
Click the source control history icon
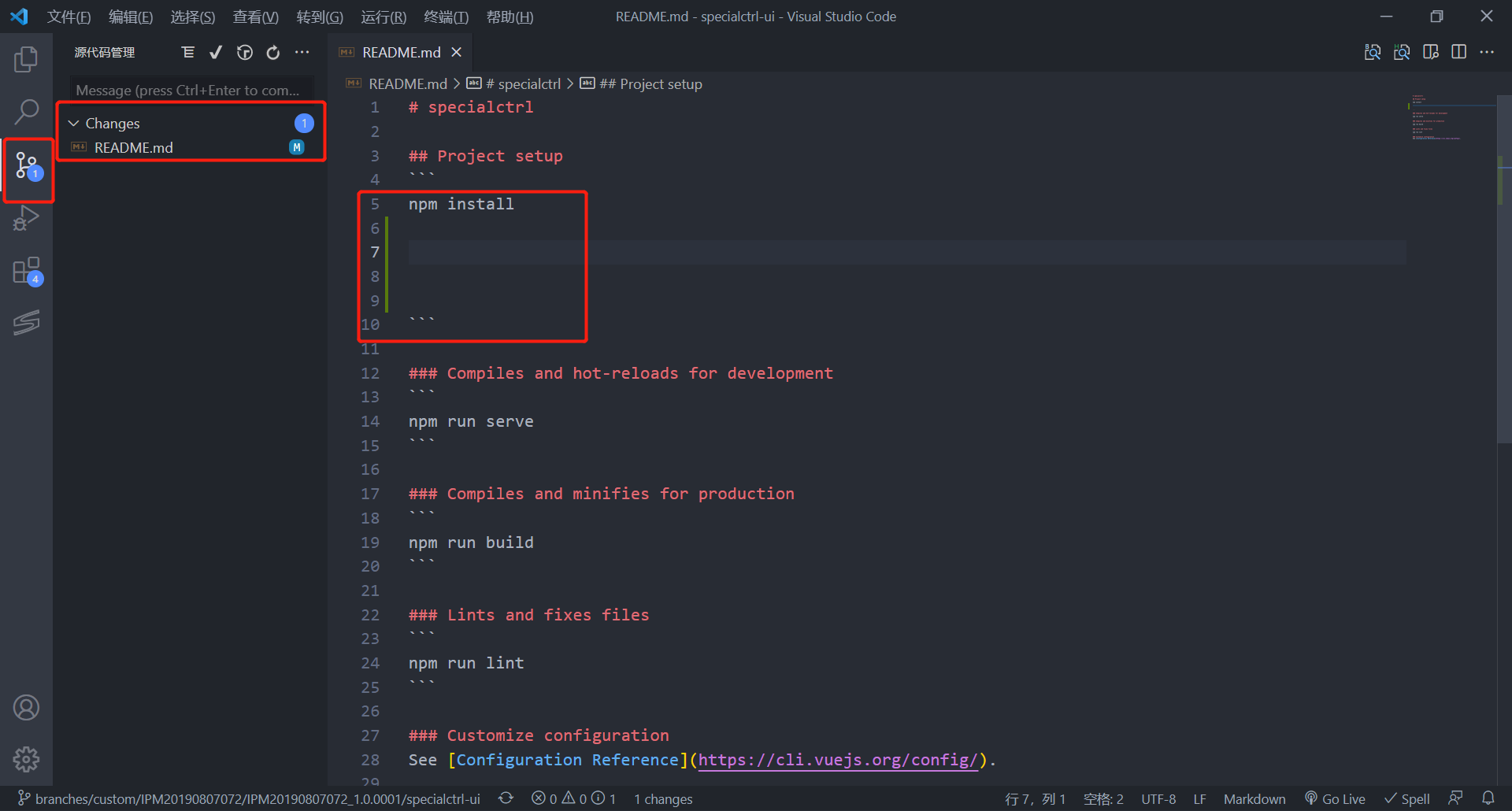point(245,52)
